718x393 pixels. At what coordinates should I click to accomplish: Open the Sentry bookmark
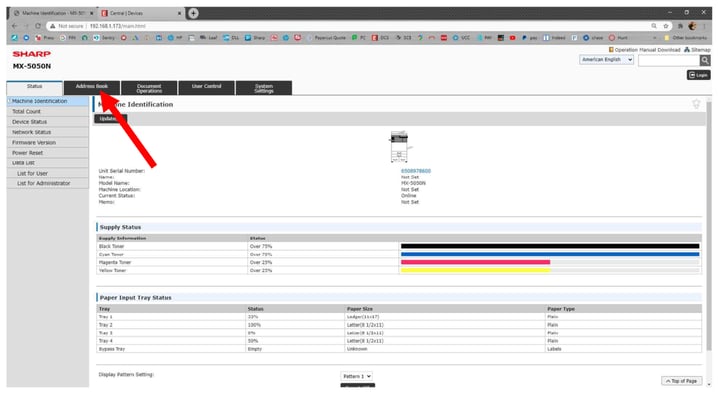[x=104, y=38]
